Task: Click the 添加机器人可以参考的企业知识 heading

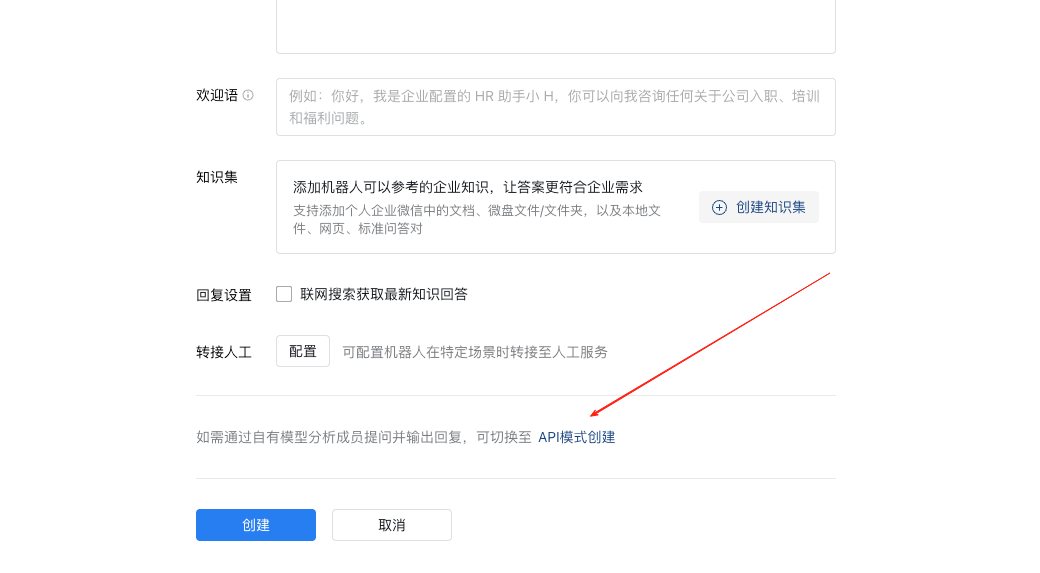Action: [467, 187]
